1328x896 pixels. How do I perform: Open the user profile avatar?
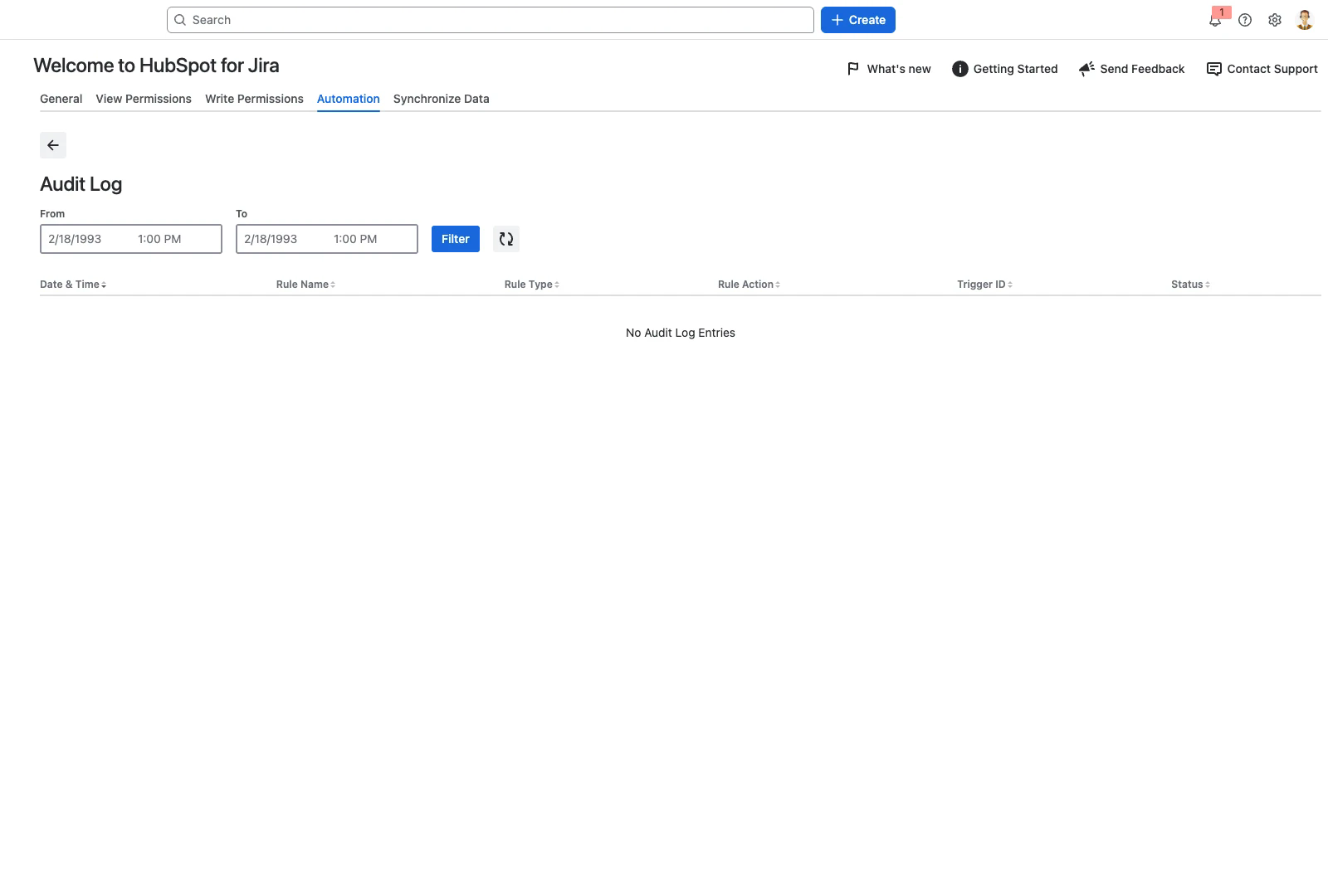(x=1305, y=20)
